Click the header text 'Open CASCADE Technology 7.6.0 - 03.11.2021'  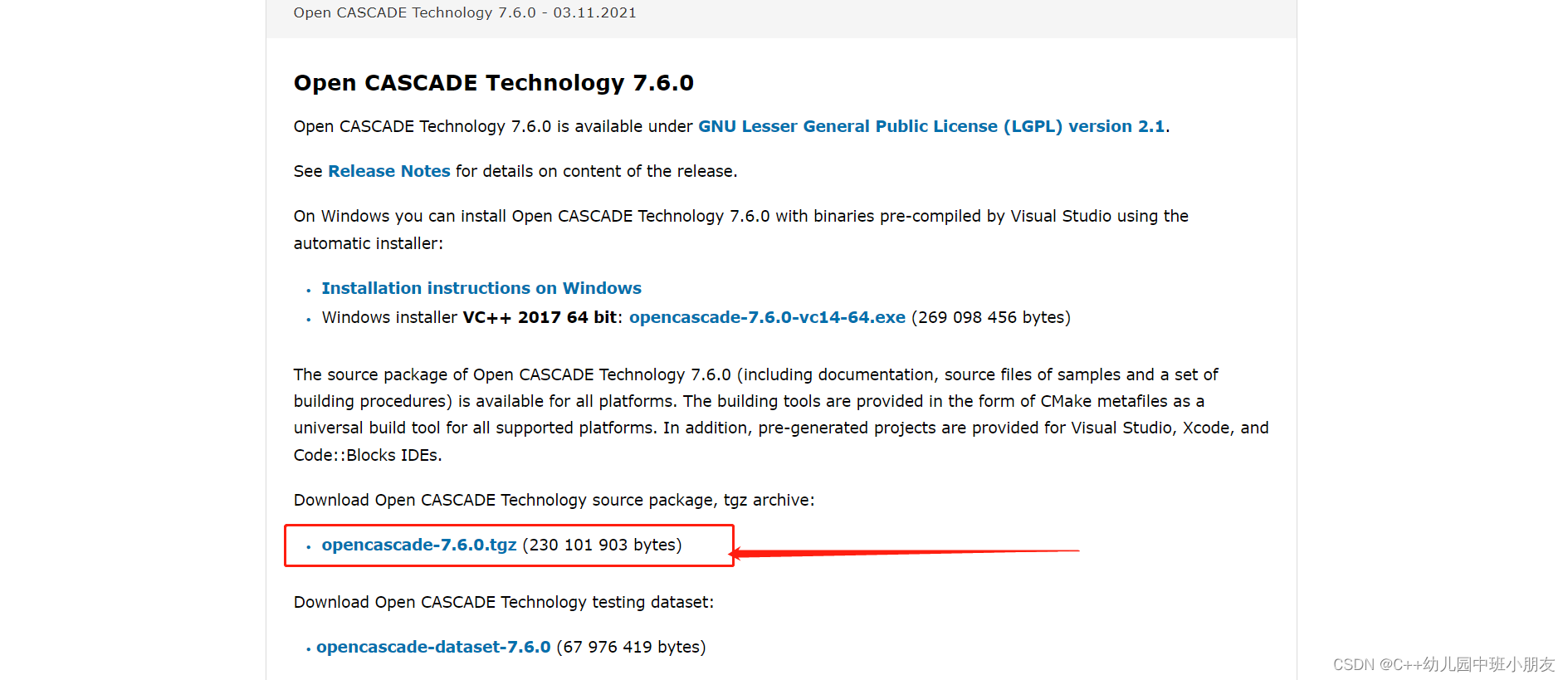465,12
